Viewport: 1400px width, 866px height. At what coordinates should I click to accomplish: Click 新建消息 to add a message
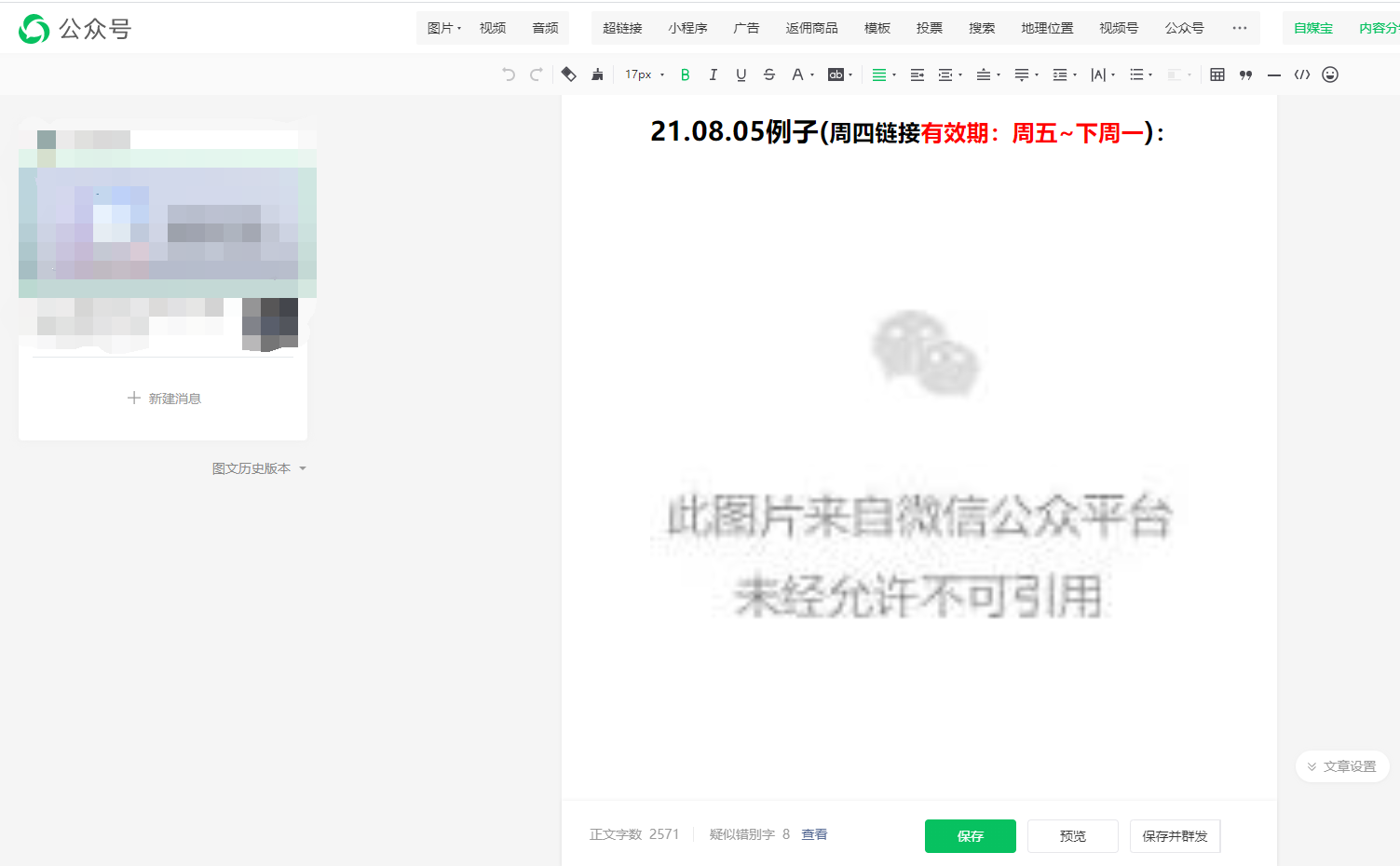(x=164, y=399)
